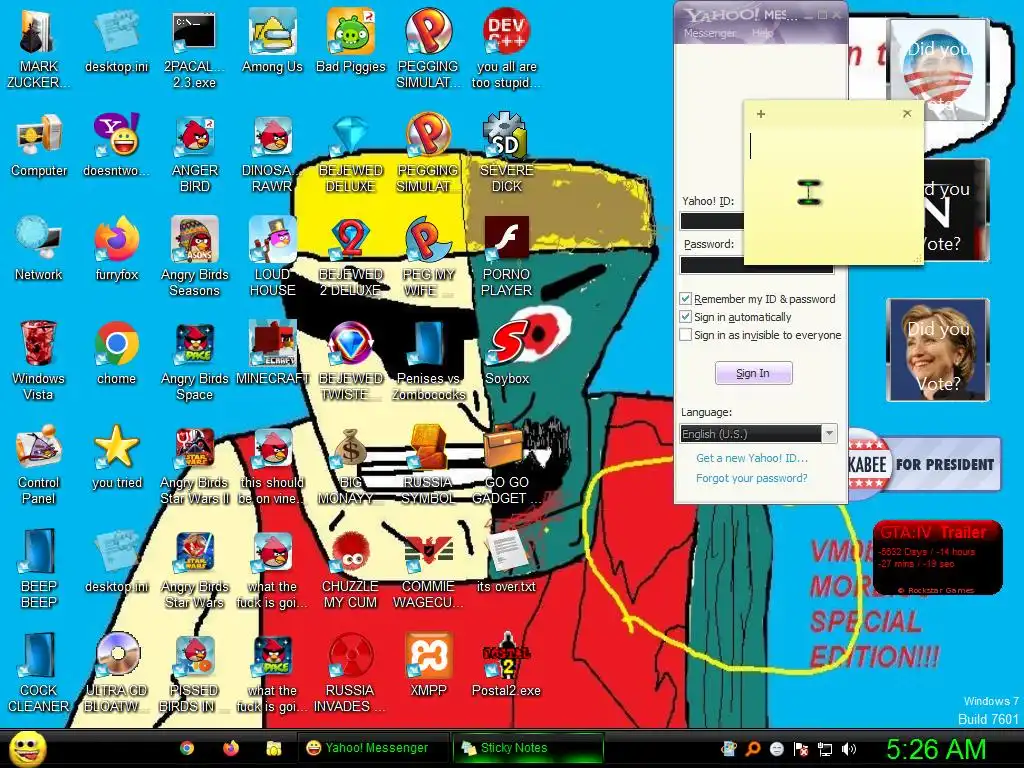1024x768 pixels.
Task: Open the BEJEWED 2 DELUXE shortcut
Action: (x=351, y=256)
